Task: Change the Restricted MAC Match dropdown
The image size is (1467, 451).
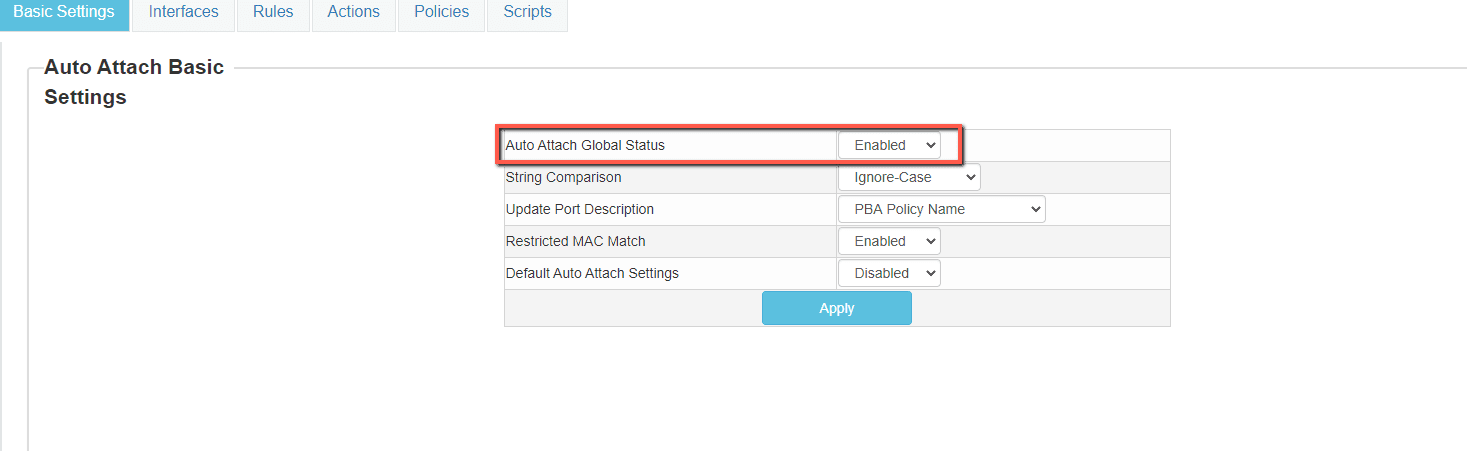Action: click(x=889, y=241)
